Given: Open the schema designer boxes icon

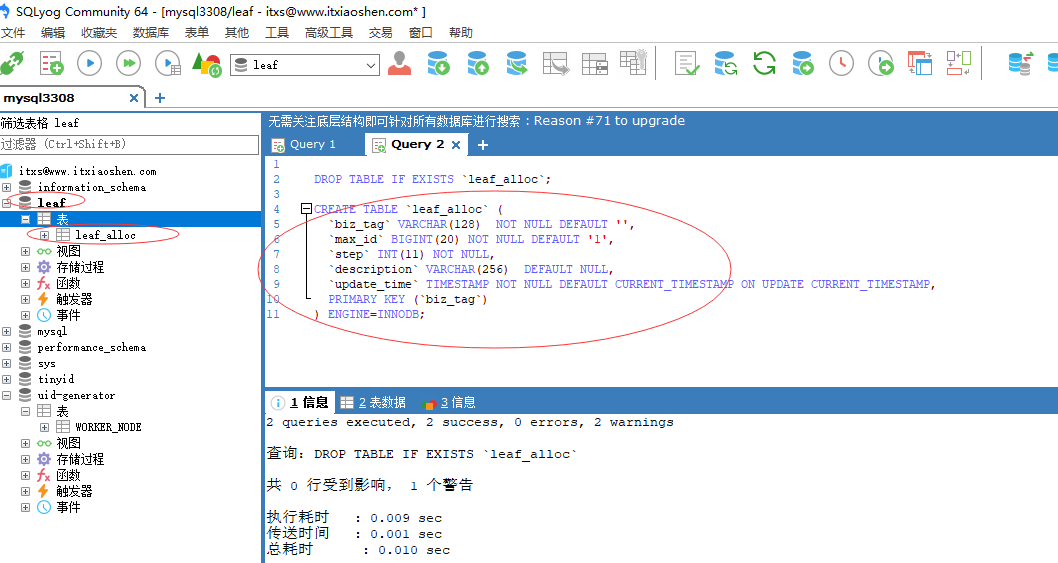Looking at the screenshot, I should click(958, 63).
